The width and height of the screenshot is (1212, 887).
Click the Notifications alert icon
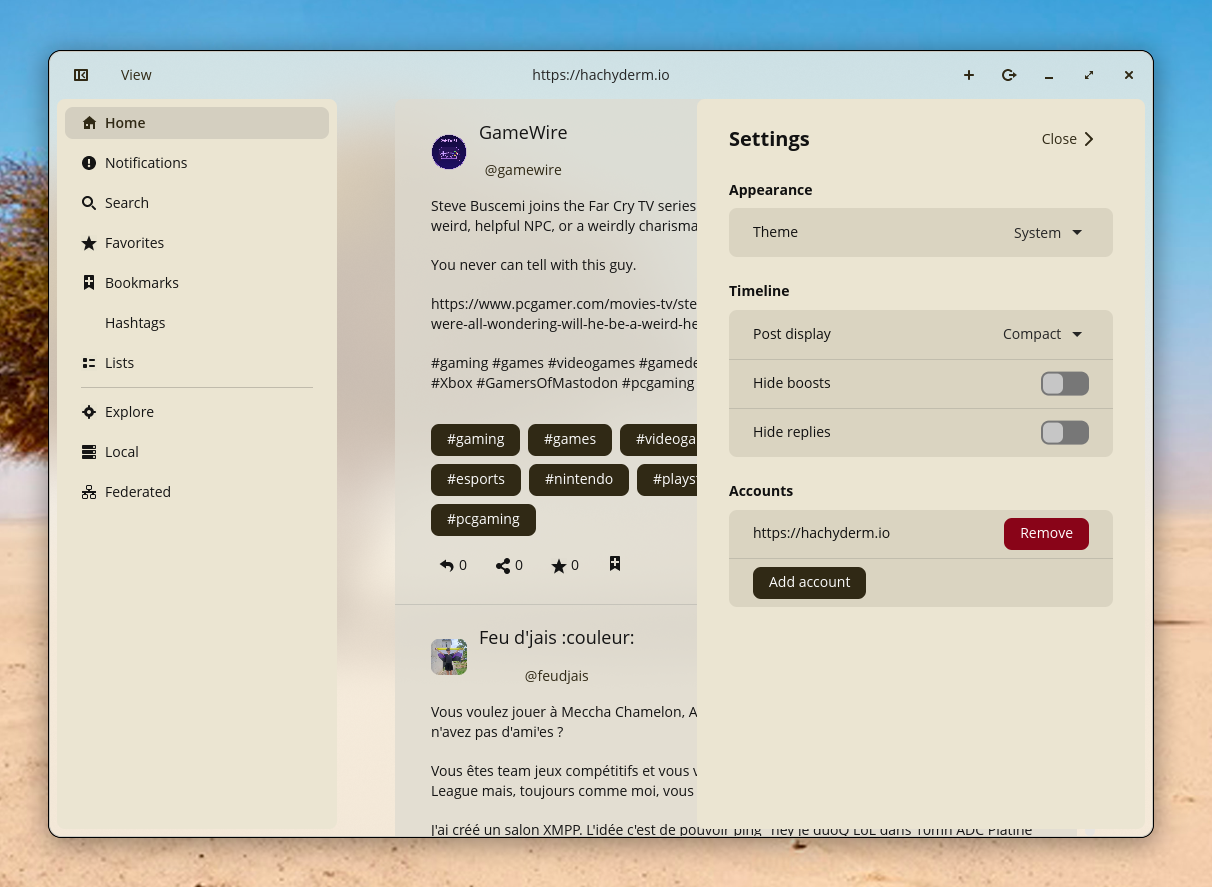click(89, 163)
